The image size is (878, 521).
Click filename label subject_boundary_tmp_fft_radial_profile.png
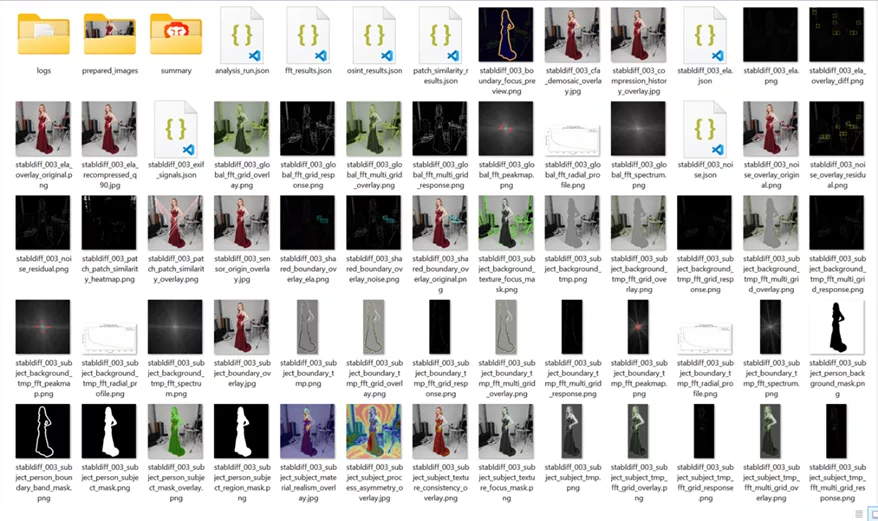pos(704,378)
